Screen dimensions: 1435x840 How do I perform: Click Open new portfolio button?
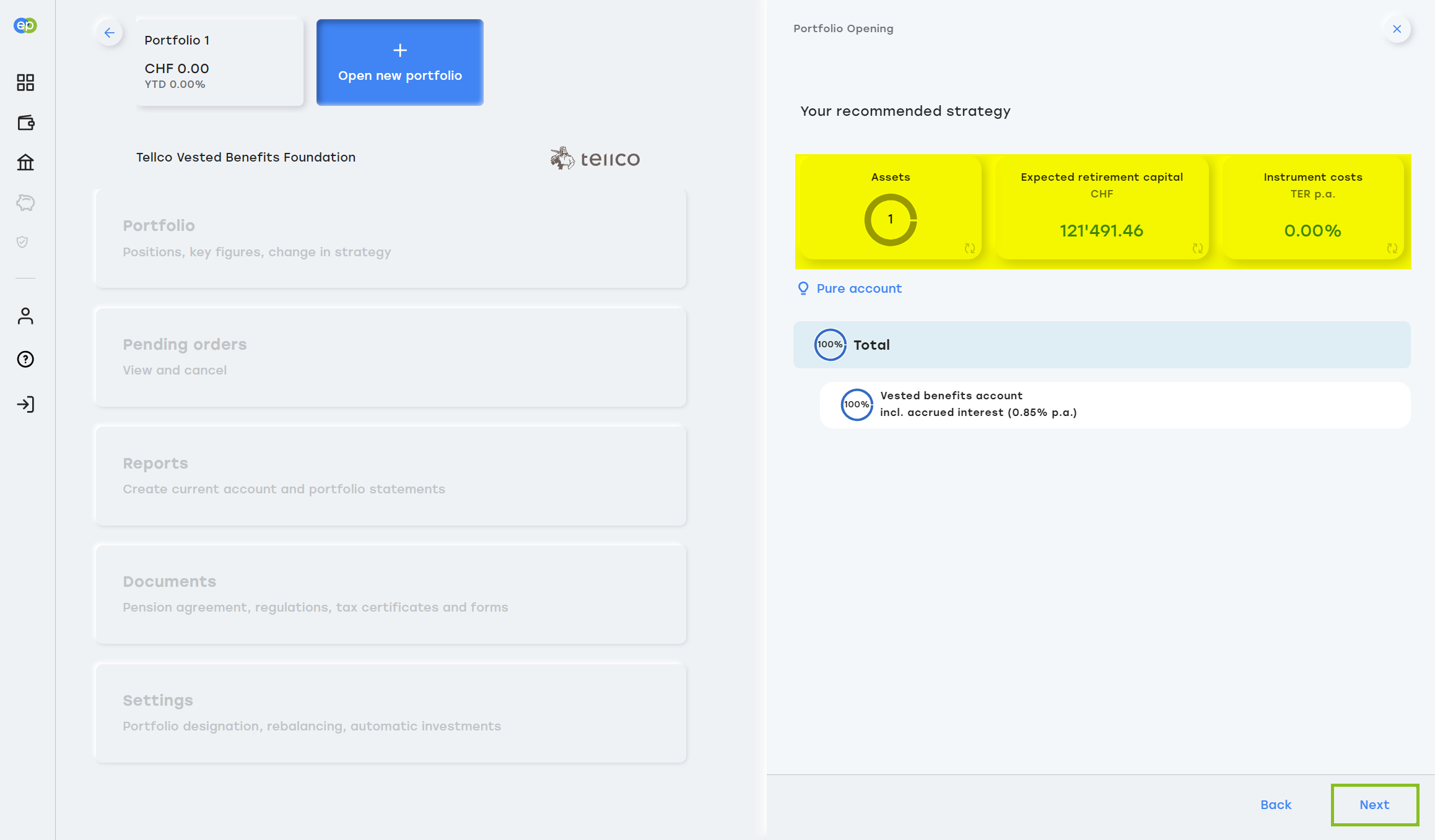pyautogui.click(x=400, y=63)
